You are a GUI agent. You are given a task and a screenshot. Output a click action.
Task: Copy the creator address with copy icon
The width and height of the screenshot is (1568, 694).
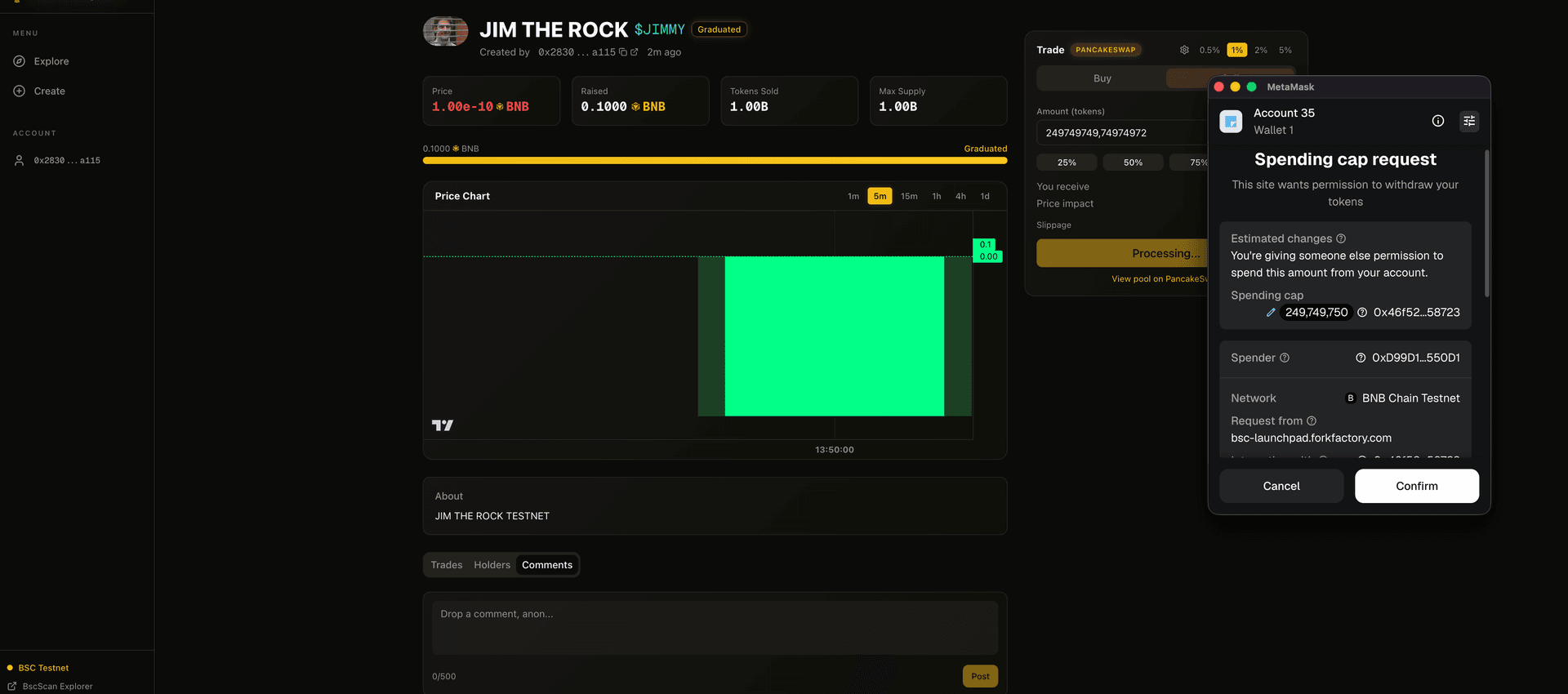click(x=623, y=52)
